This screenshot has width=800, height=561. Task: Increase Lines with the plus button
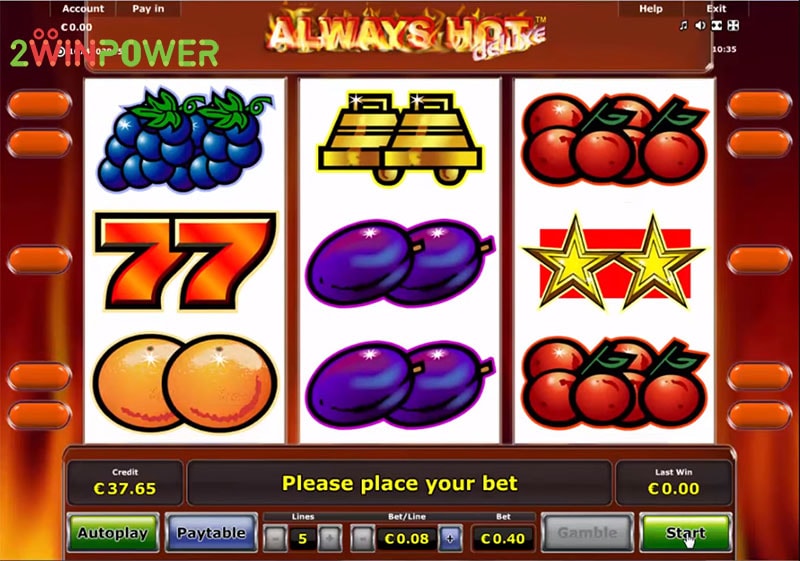(330, 539)
